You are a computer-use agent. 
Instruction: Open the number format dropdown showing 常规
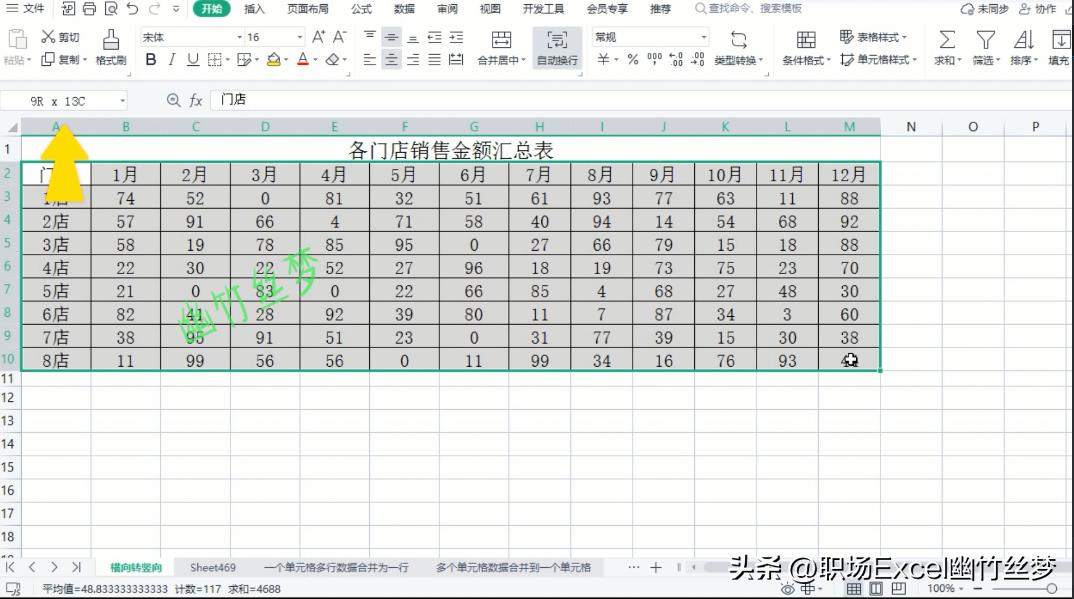[x=650, y=36]
